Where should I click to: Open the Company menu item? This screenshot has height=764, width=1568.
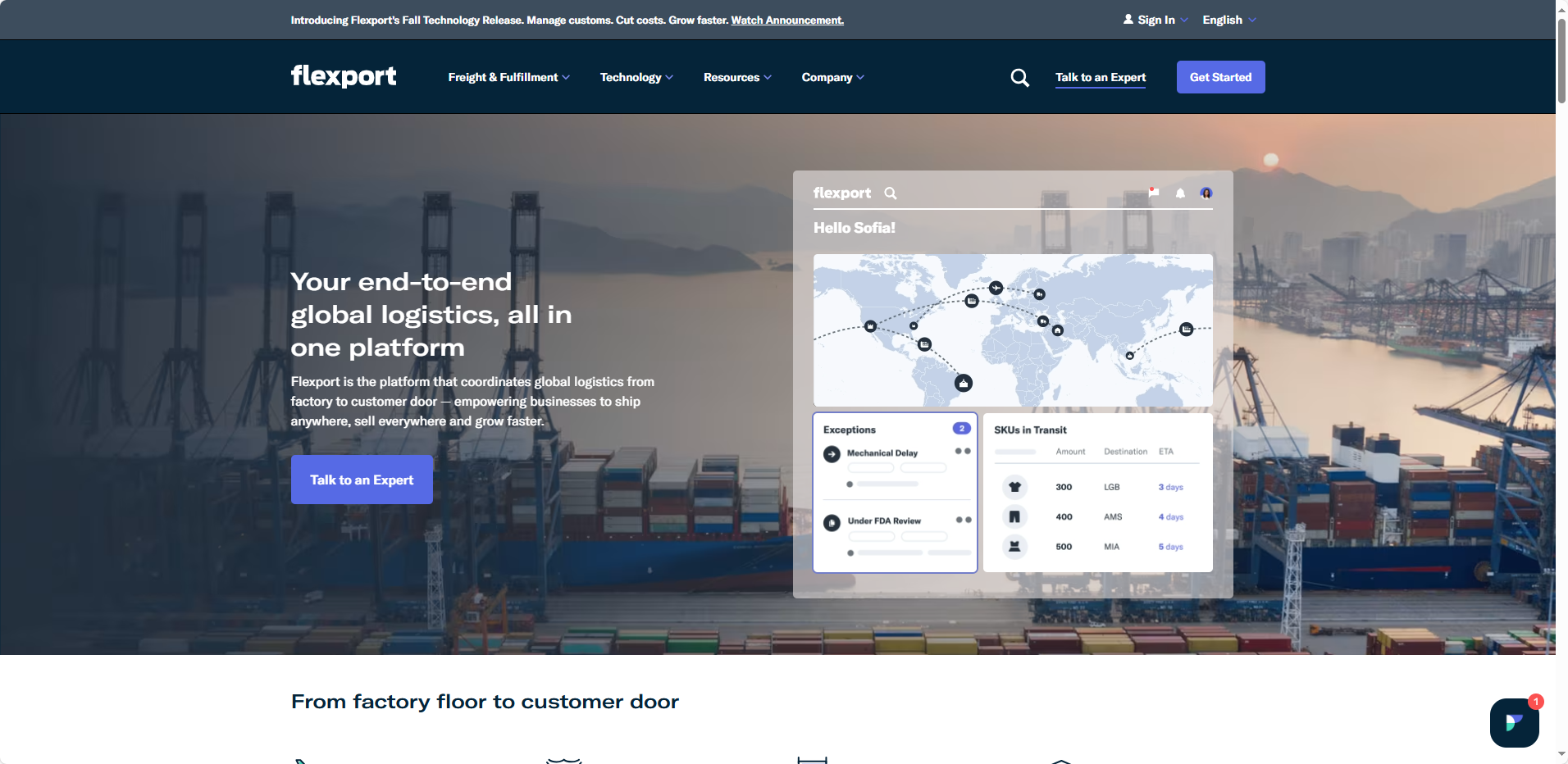click(832, 77)
